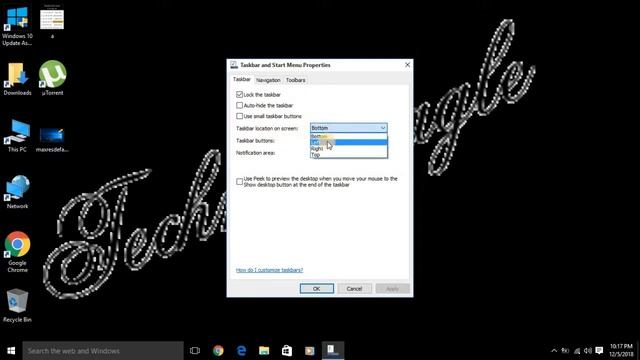Image resolution: width=640 pixels, height=360 pixels.
Task: Open Task View on the taskbar
Action: (195, 351)
